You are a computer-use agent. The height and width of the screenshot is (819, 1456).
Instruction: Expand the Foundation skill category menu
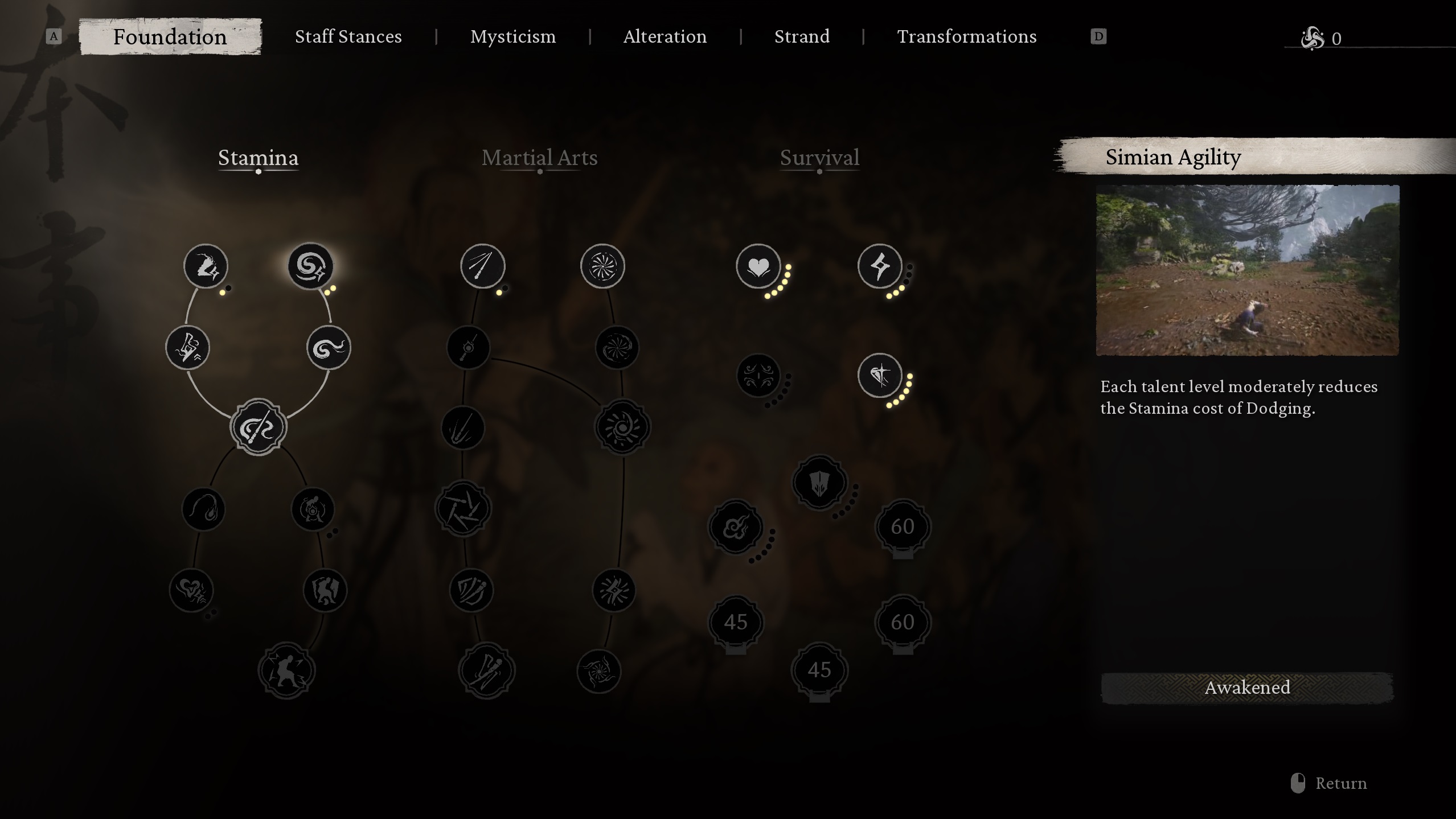(x=169, y=36)
